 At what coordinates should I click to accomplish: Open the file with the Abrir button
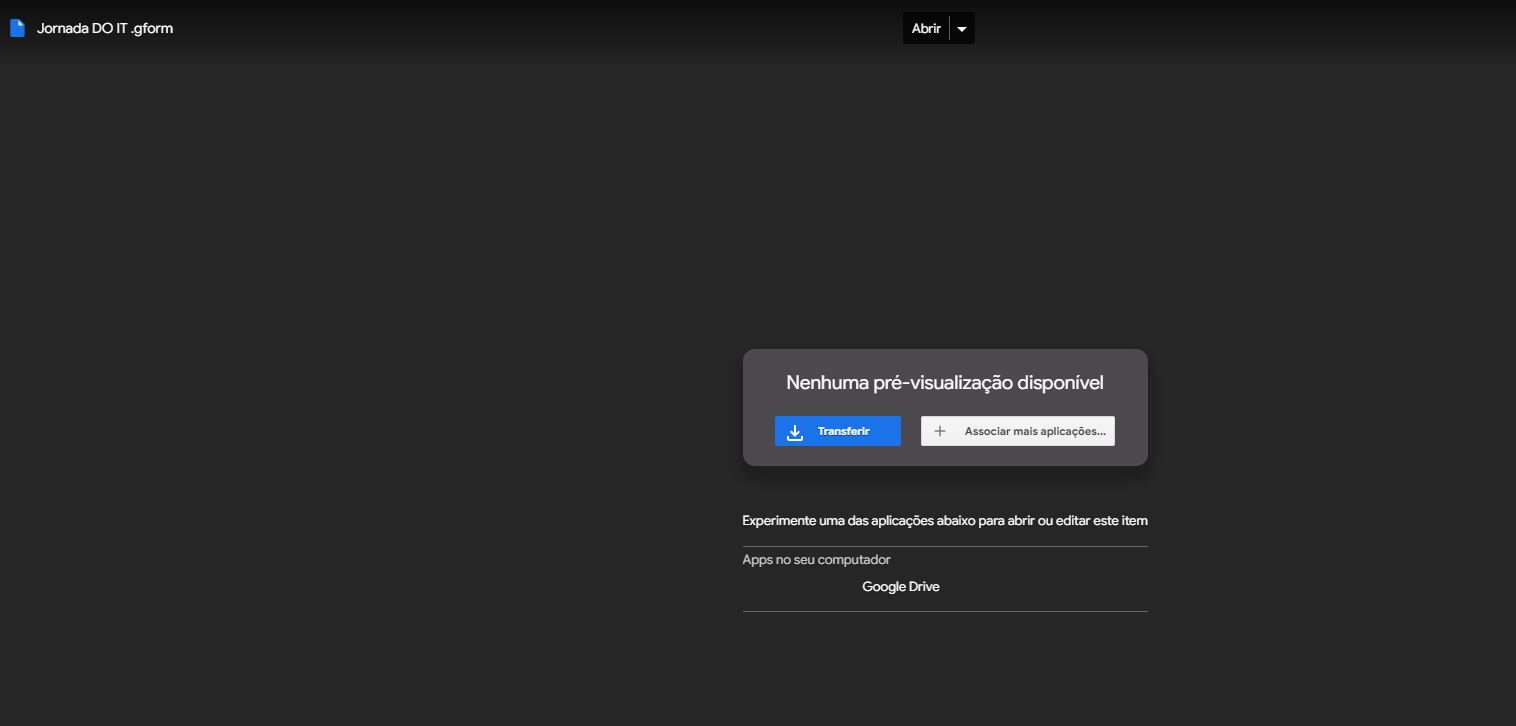(926, 29)
